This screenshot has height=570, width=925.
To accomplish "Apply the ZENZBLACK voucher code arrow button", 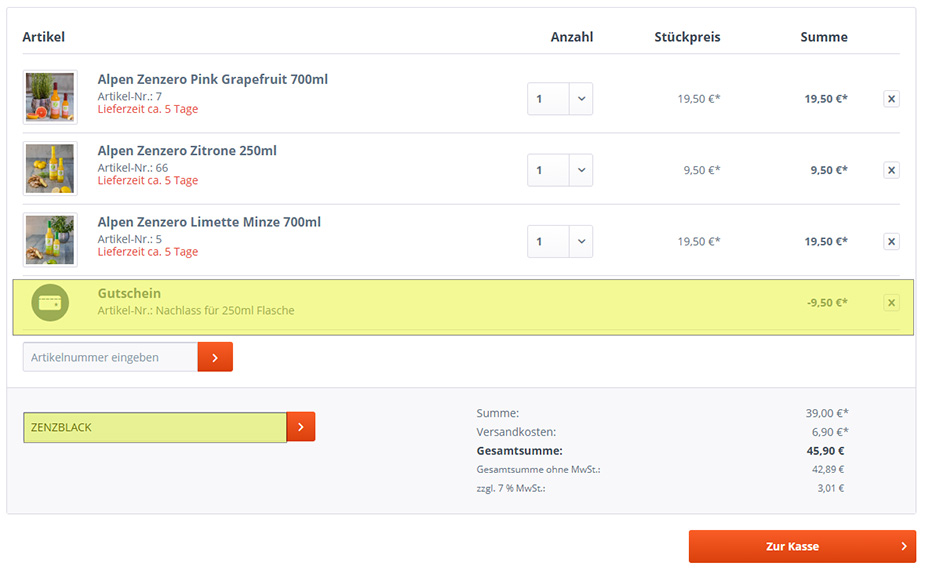I will [x=301, y=427].
